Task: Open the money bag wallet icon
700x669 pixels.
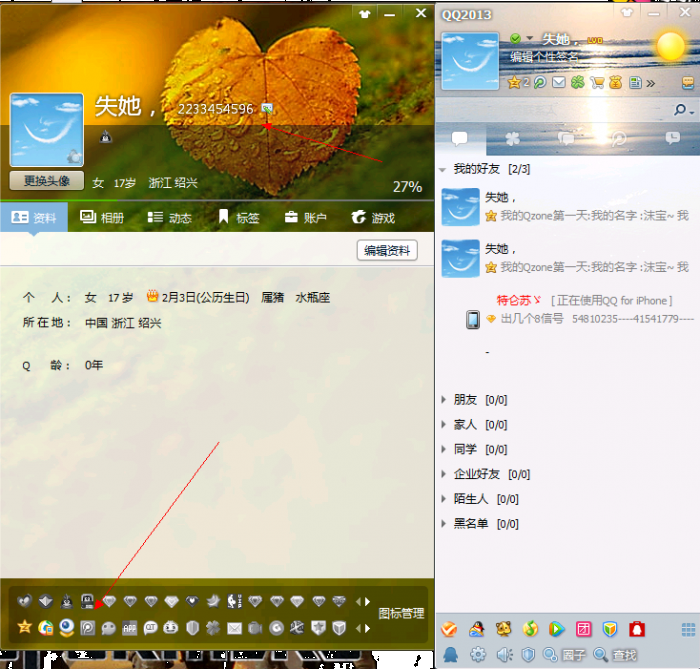Action: click(616, 83)
